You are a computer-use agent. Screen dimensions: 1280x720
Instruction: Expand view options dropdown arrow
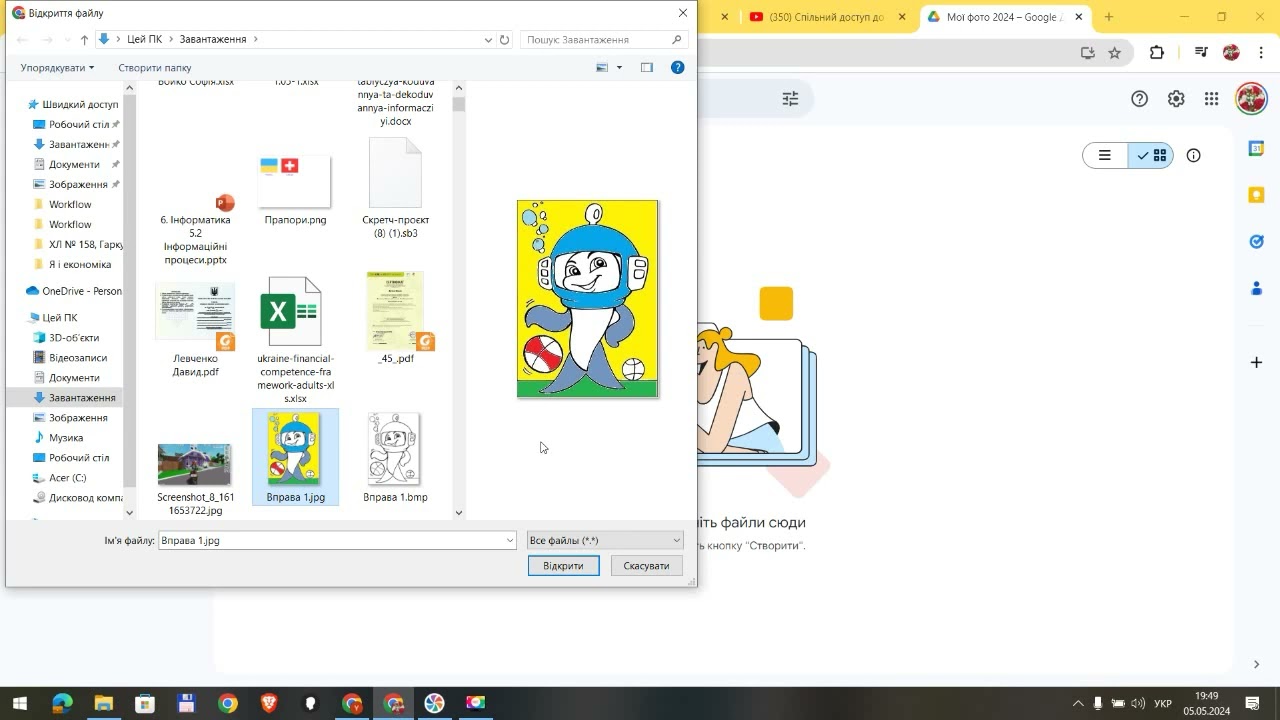point(619,68)
